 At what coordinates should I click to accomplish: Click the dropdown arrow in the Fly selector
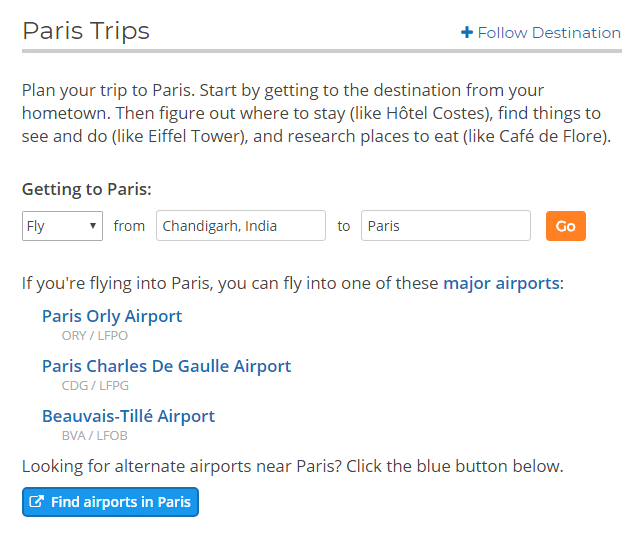pos(93,226)
